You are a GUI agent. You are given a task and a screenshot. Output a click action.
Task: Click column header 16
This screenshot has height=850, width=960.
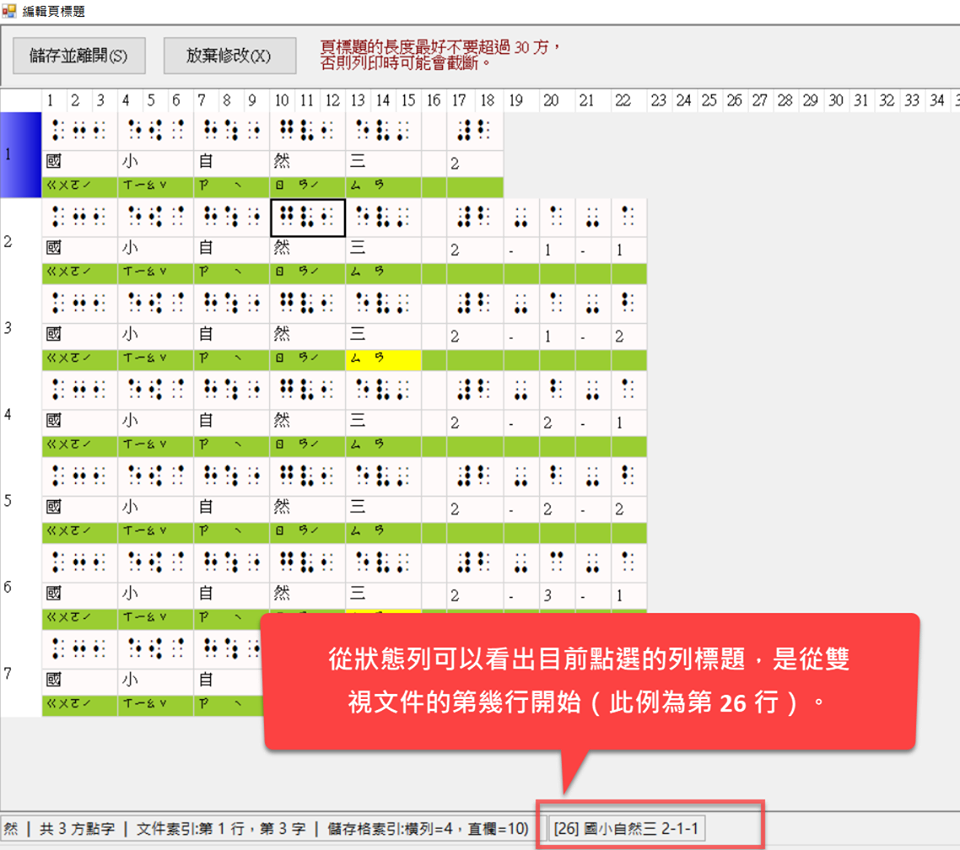(x=433, y=100)
